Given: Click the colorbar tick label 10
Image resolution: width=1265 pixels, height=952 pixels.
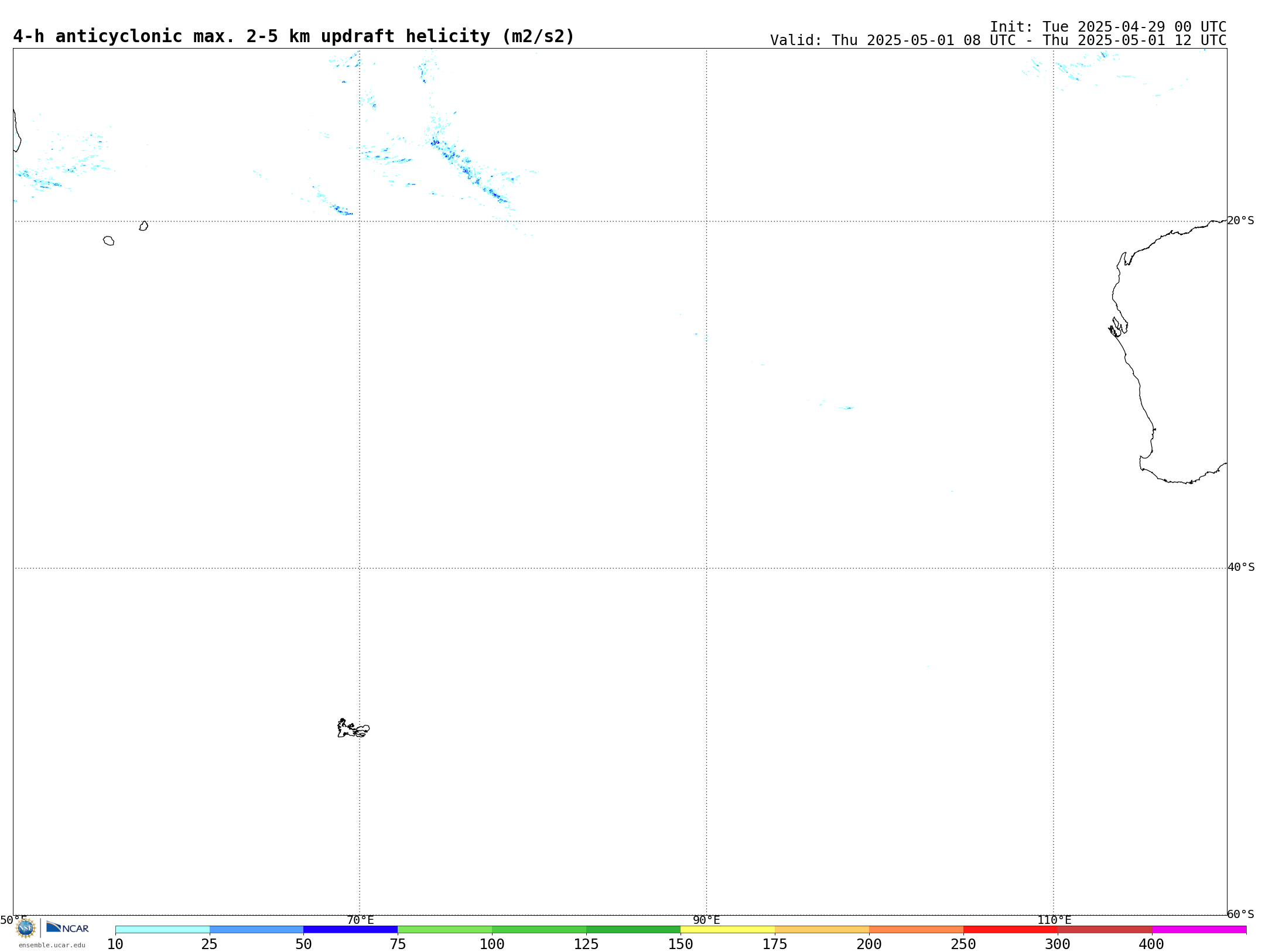Looking at the screenshot, I should coord(115,944).
